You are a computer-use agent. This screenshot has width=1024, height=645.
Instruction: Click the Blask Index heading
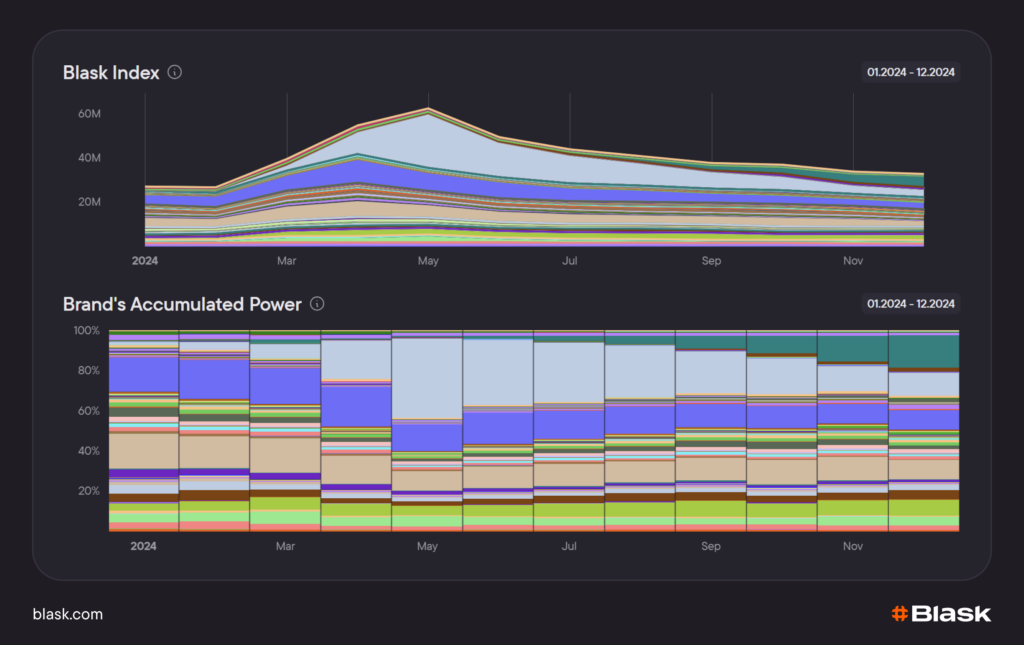(x=111, y=72)
